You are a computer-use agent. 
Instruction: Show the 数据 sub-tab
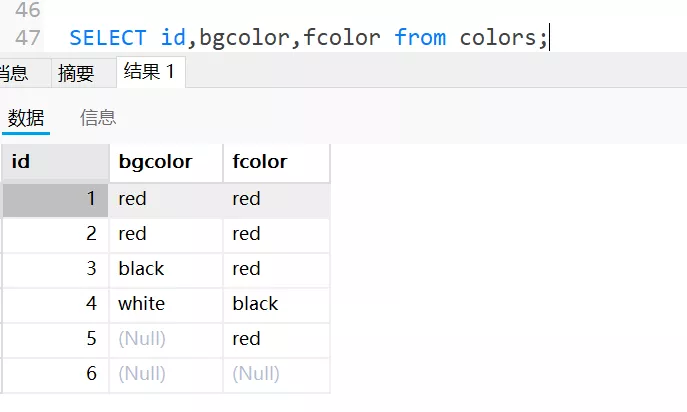coord(26,118)
